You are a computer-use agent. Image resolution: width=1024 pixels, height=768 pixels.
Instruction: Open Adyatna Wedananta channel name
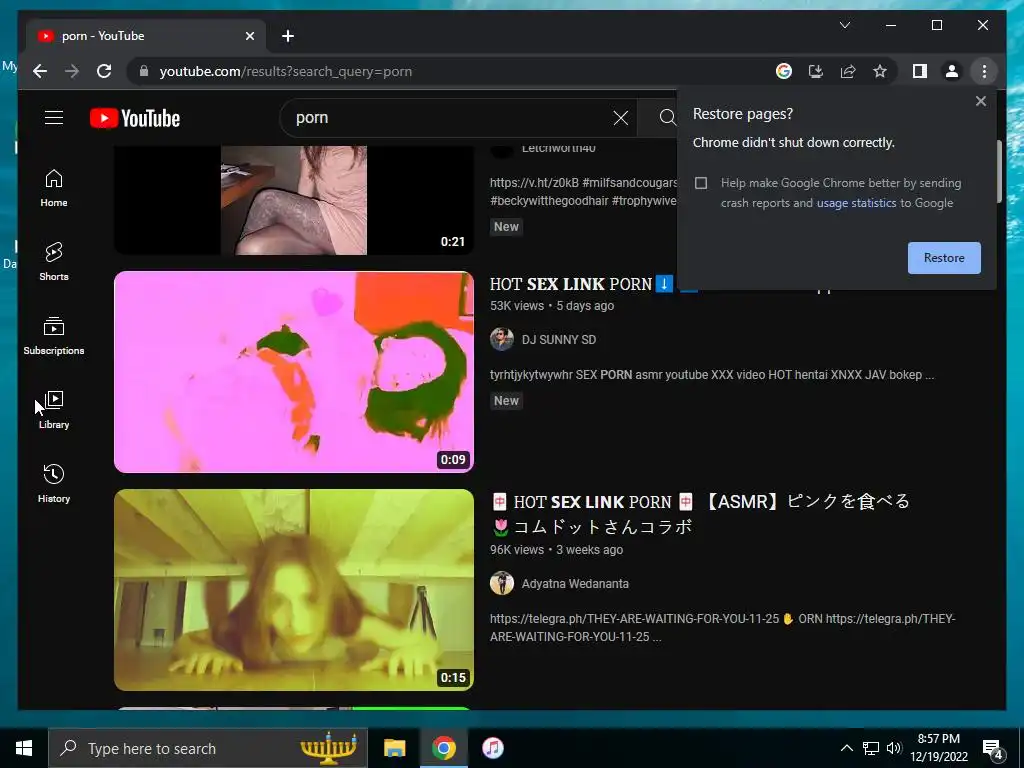click(575, 584)
